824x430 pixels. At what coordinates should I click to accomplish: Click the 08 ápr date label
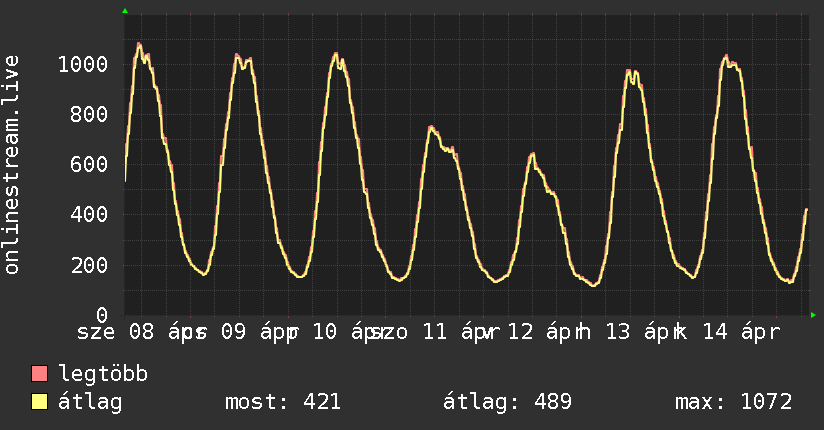click(x=167, y=332)
